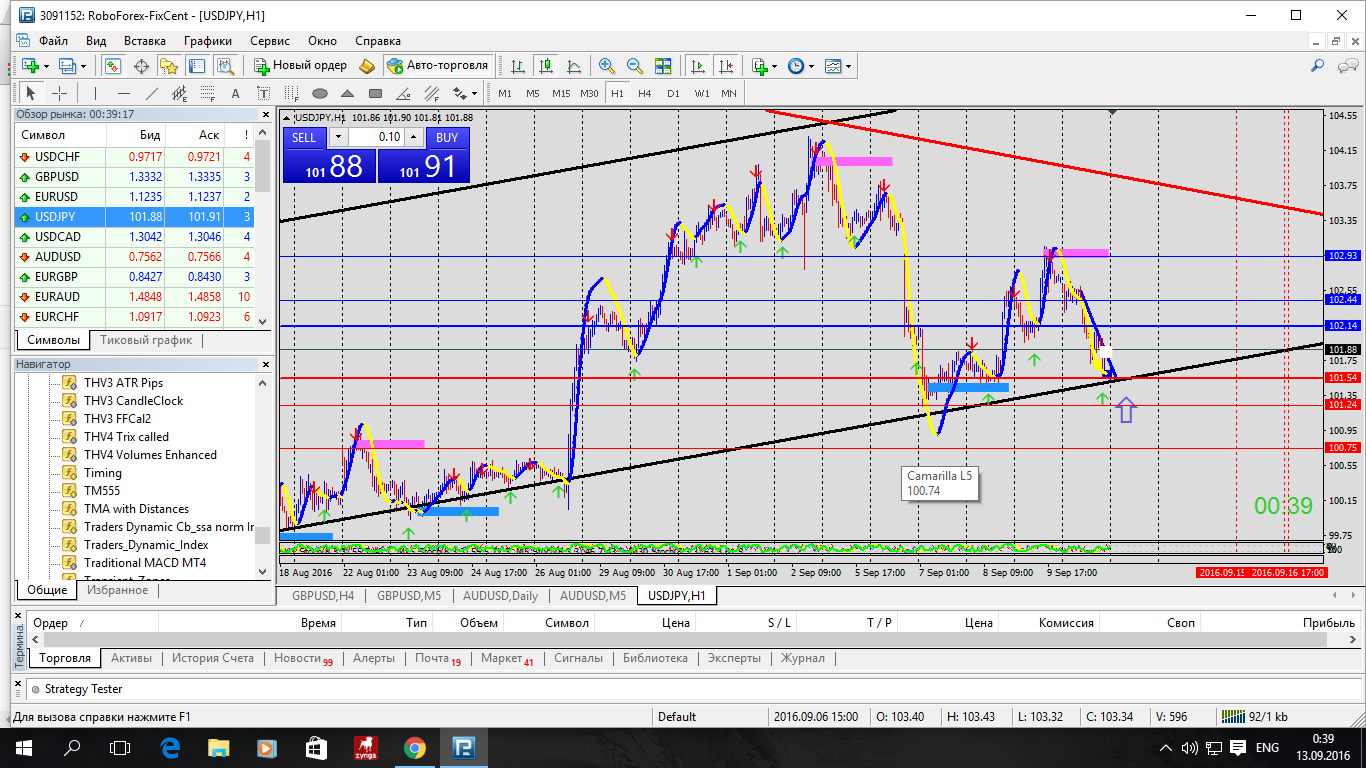Select the H4 timeframe button

tap(645, 94)
